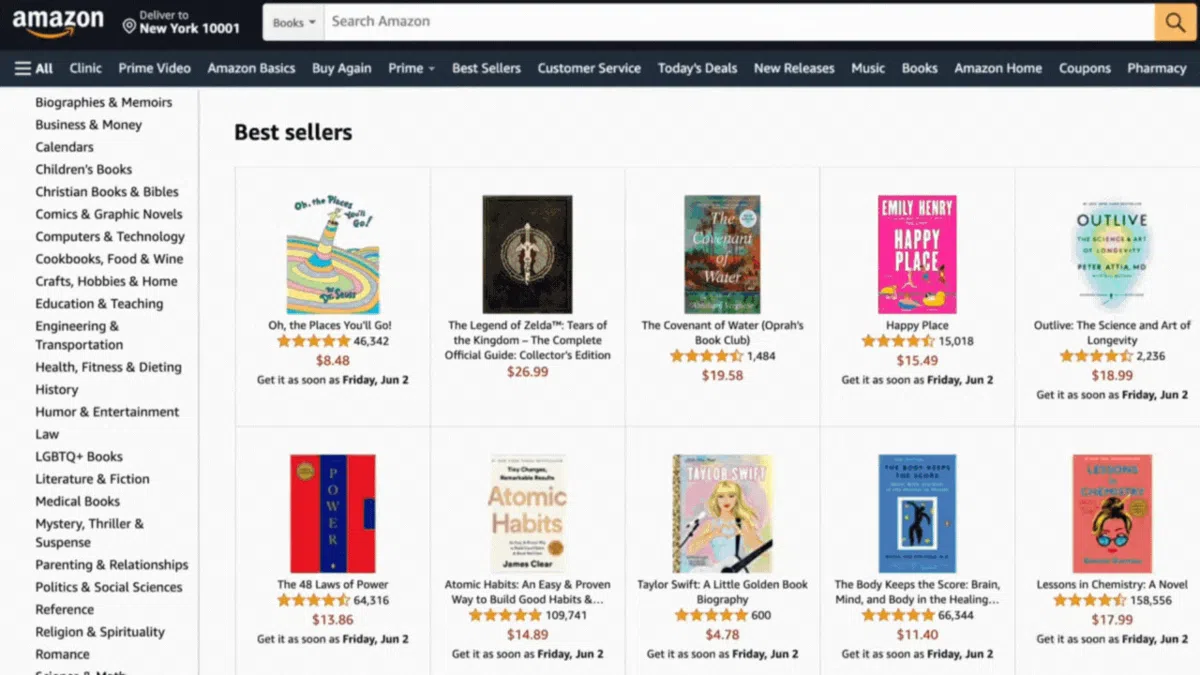Click the Zelda Tears of the Kingdom cover
The width and height of the screenshot is (1200, 675).
click(527, 254)
